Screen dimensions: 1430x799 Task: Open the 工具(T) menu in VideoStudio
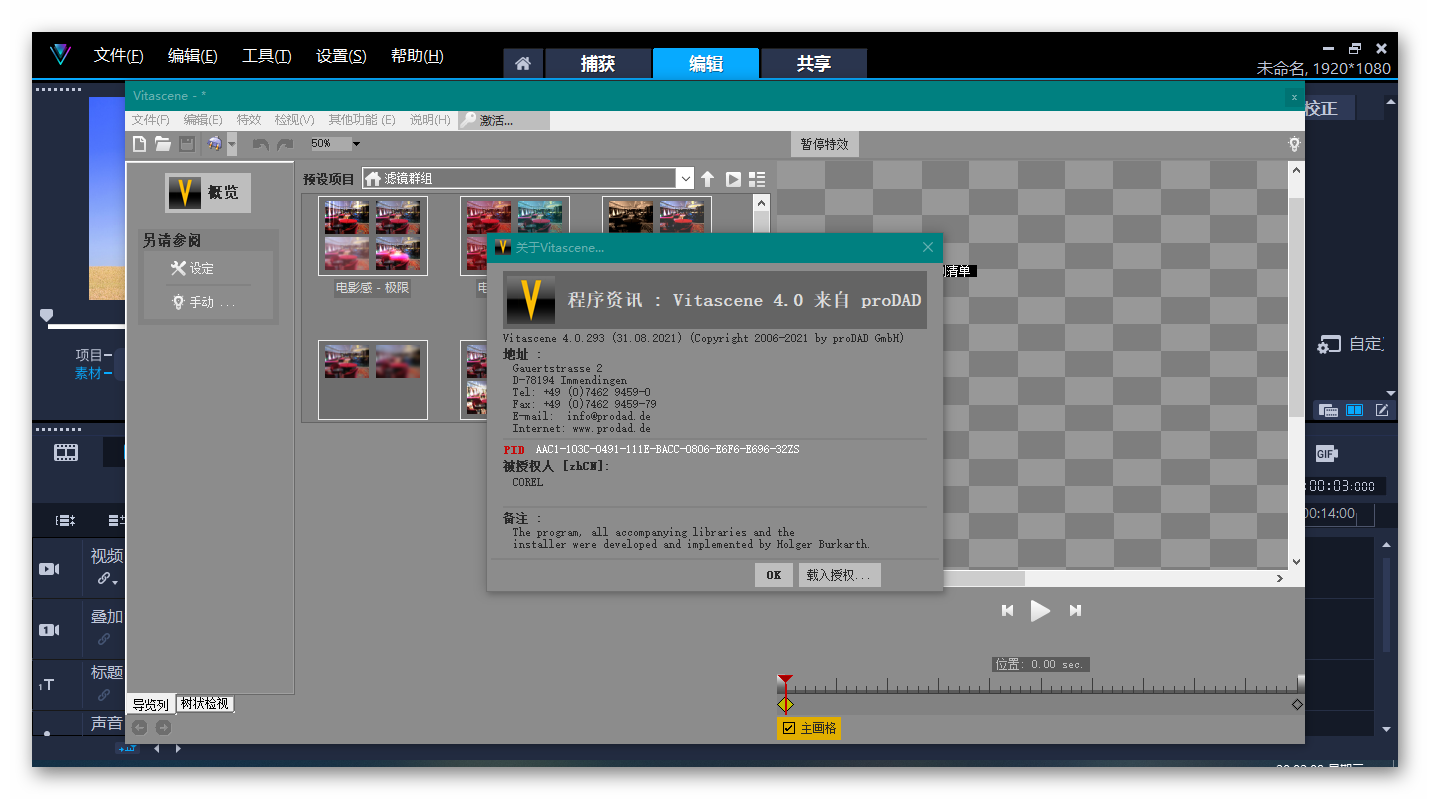point(267,56)
